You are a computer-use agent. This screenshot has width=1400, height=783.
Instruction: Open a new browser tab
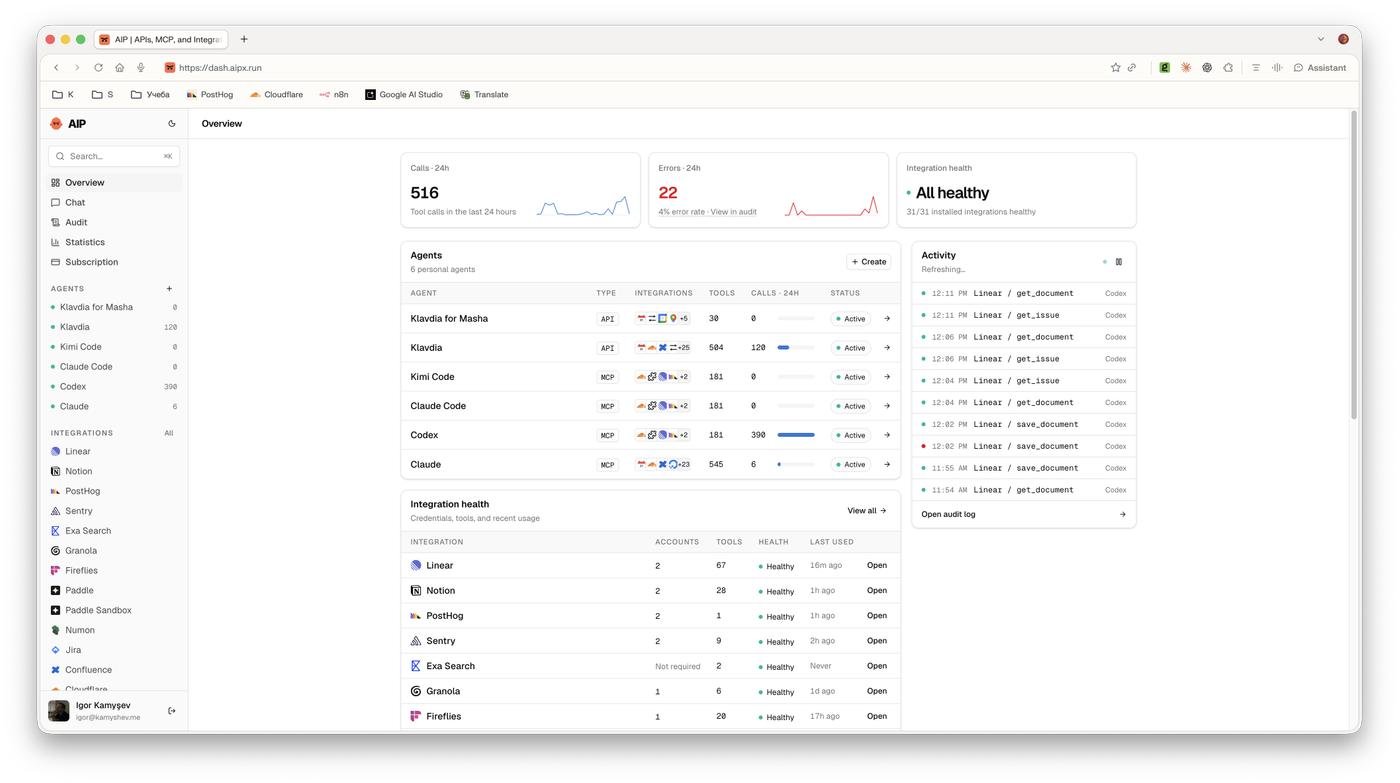[244, 40]
